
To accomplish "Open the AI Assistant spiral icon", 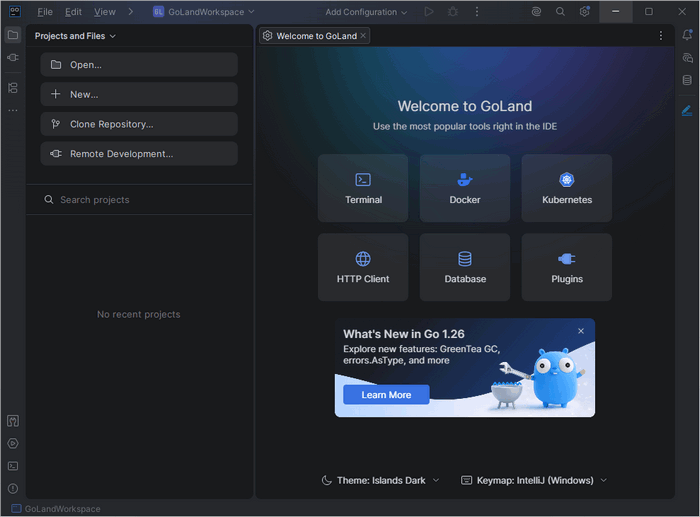I will click(x=536, y=12).
